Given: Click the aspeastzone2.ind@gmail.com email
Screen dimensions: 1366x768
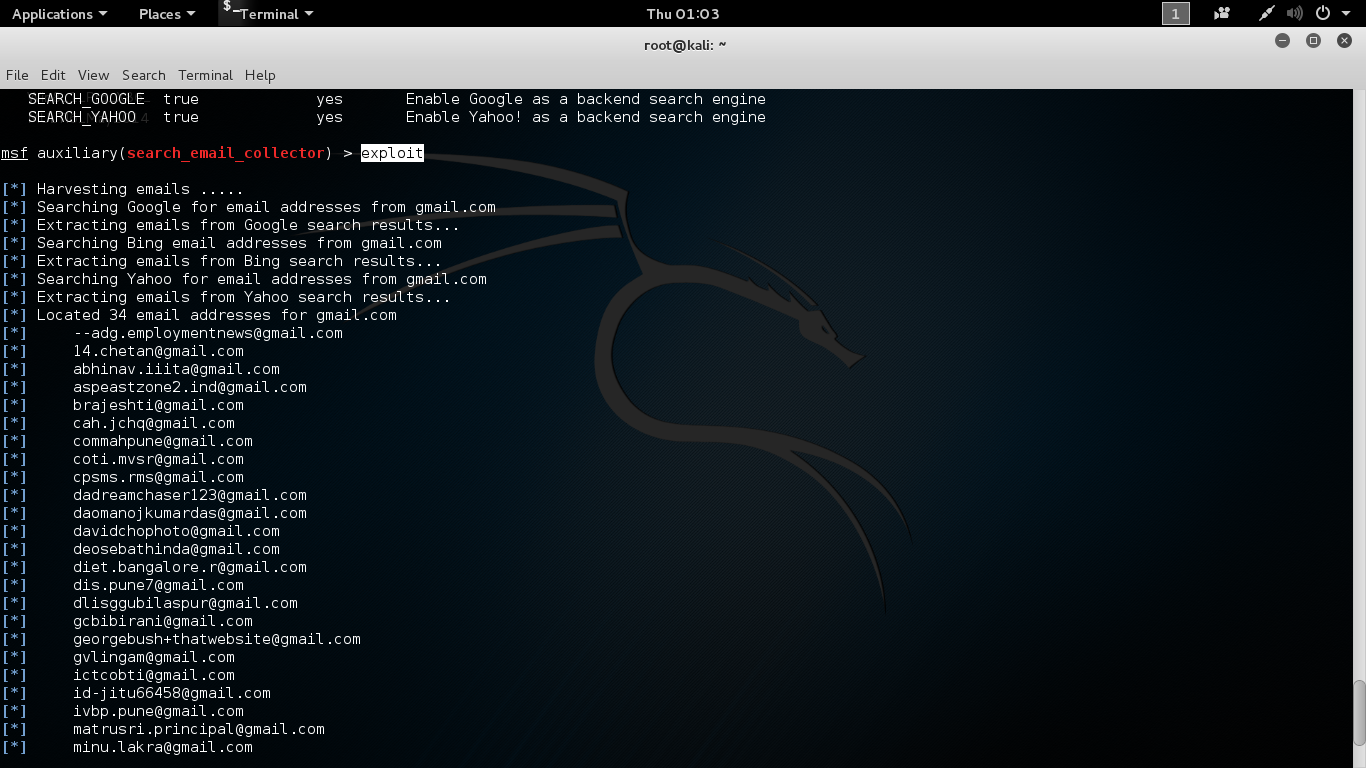Looking at the screenshot, I should pos(190,387).
